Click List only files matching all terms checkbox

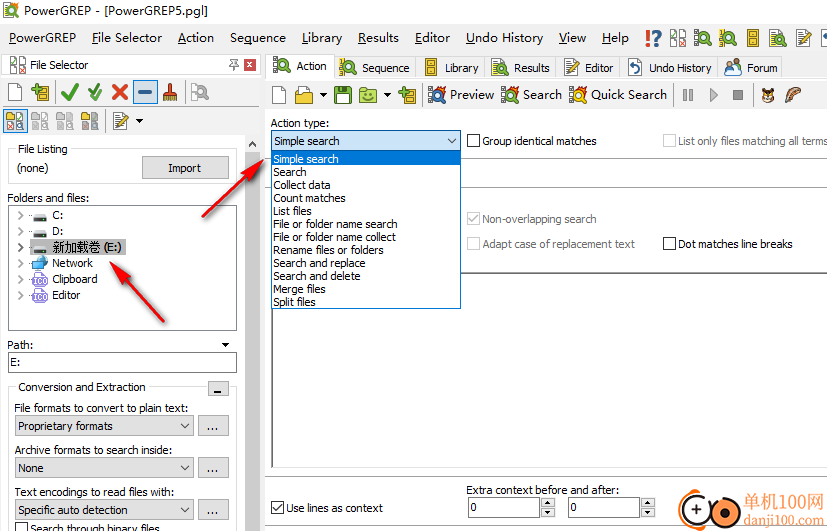point(669,141)
